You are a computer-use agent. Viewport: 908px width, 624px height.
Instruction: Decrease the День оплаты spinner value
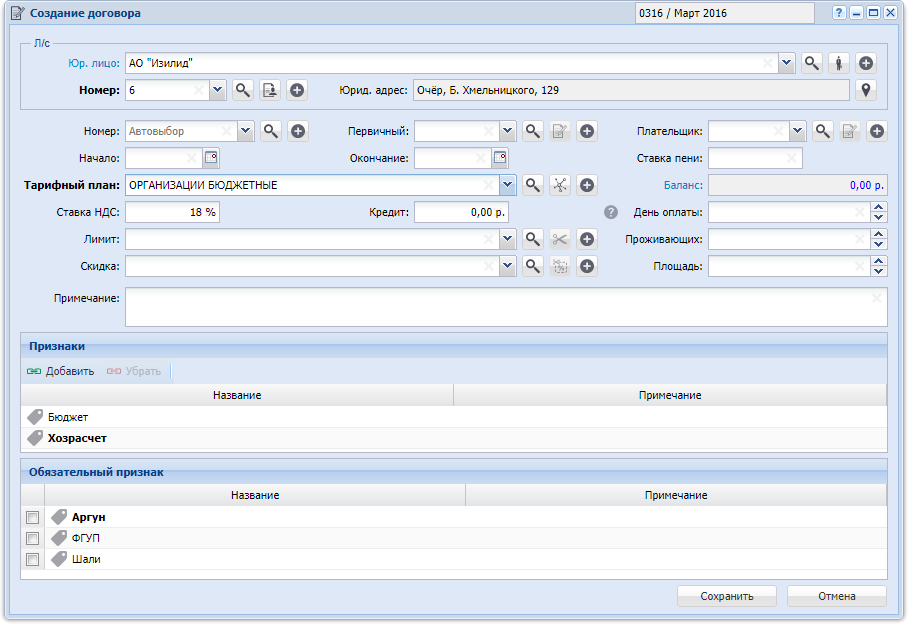tap(878, 217)
